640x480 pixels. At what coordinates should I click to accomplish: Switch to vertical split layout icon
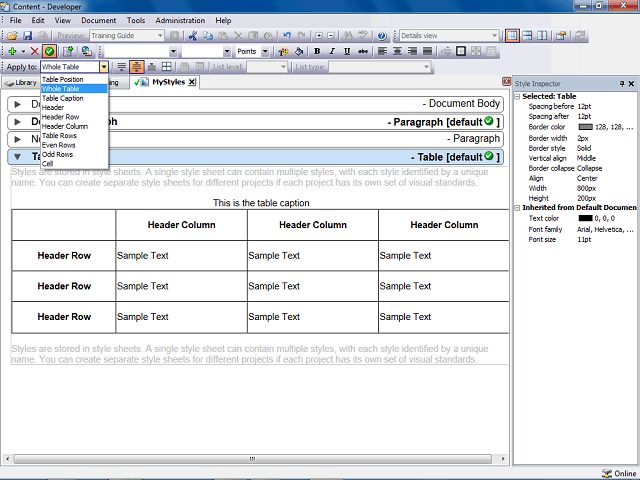click(x=542, y=36)
